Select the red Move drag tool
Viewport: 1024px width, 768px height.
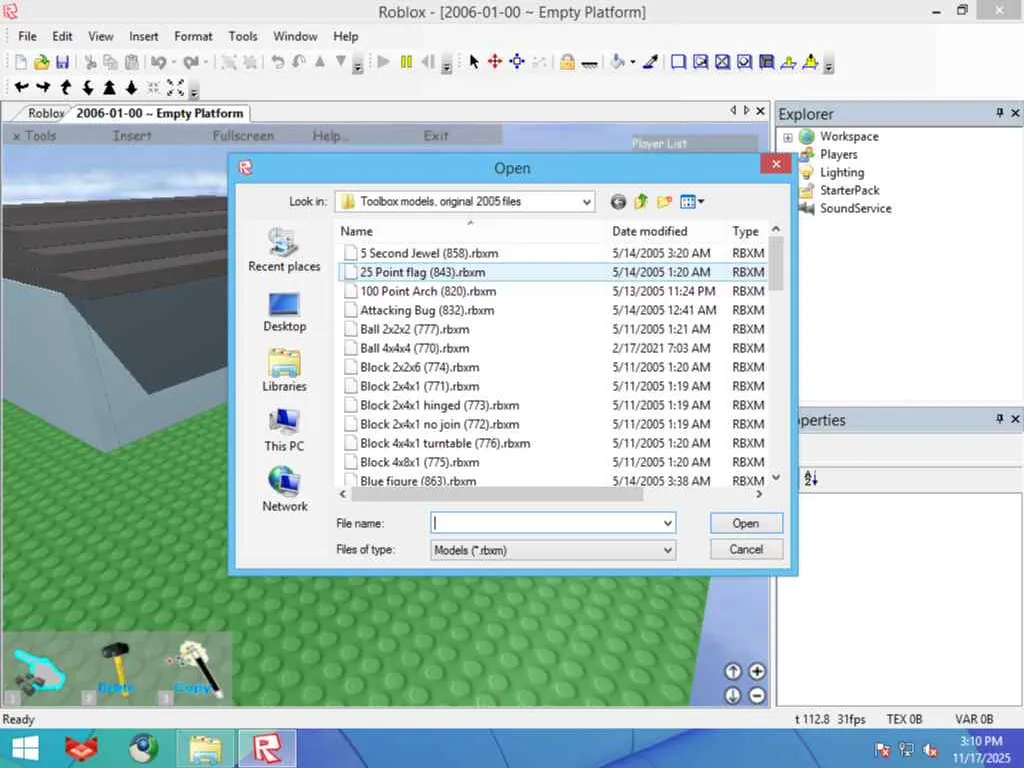click(495, 62)
